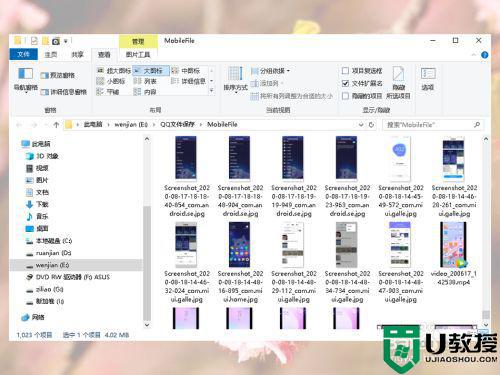This screenshot has width=500, height=375.
Task: Go up one folder level arrow
Action: point(56,125)
